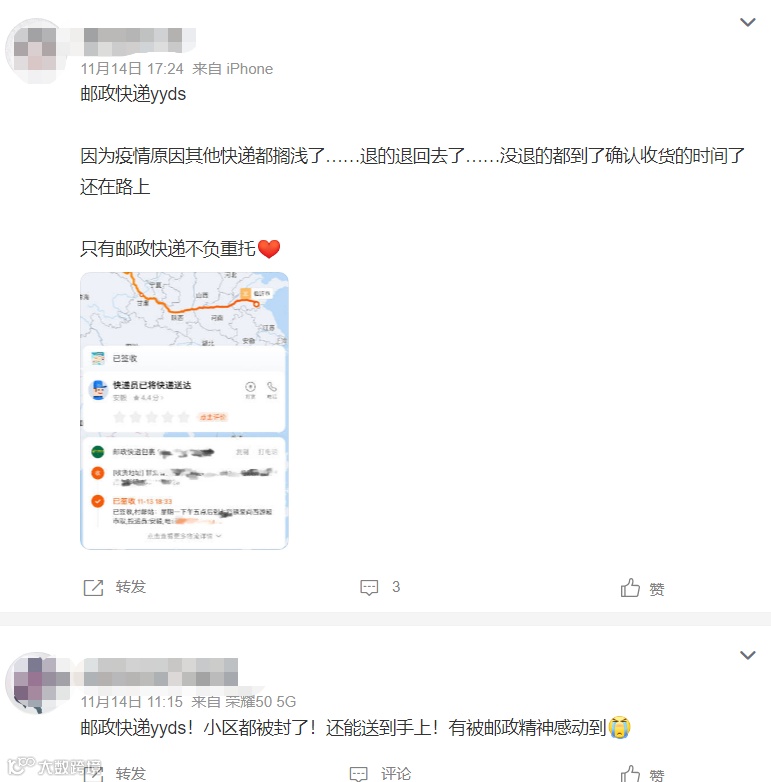Like the second post with thumbs-up icon
Viewport: 771px width, 782px height.
pyautogui.click(x=630, y=774)
